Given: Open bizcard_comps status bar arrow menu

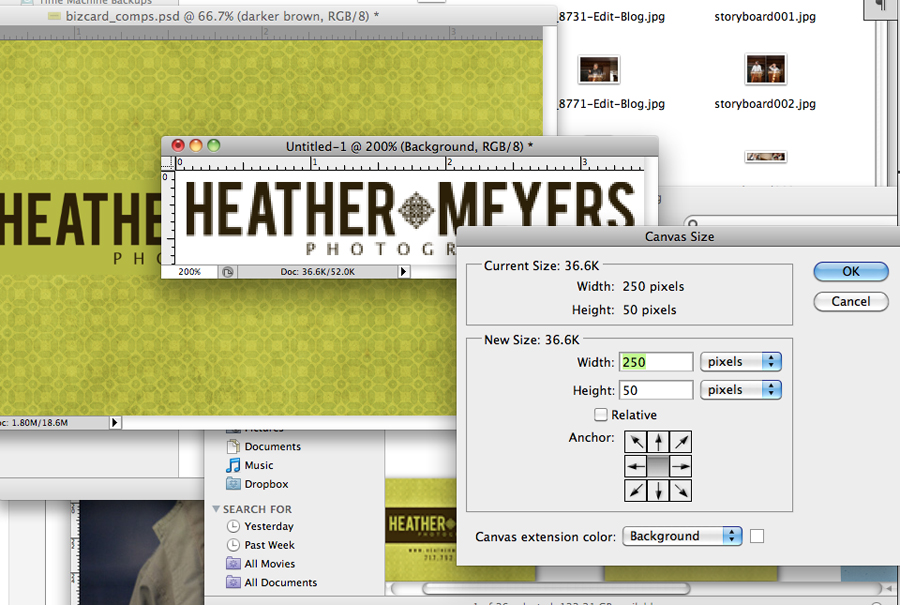Looking at the screenshot, I should [115, 423].
